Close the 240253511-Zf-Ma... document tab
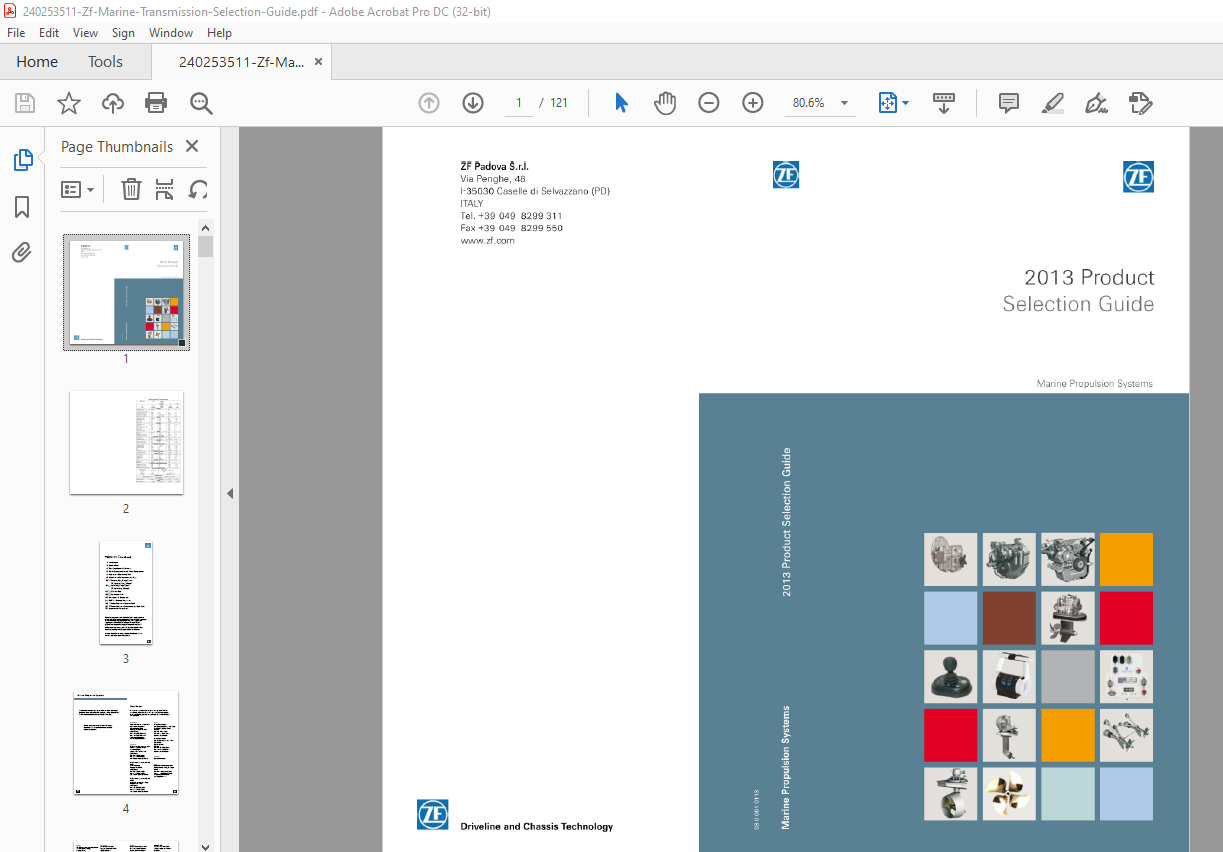The image size is (1223, 852). pyautogui.click(x=318, y=62)
